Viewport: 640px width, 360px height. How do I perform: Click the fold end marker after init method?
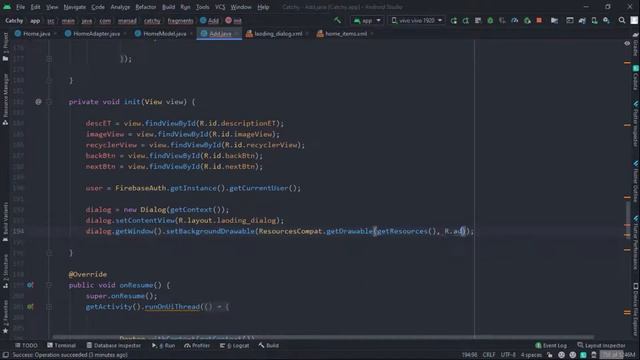(x=49, y=253)
